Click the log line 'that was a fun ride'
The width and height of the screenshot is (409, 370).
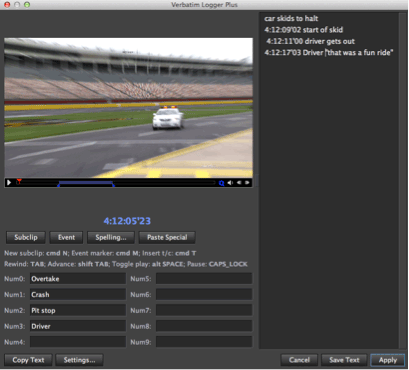click(x=360, y=53)
